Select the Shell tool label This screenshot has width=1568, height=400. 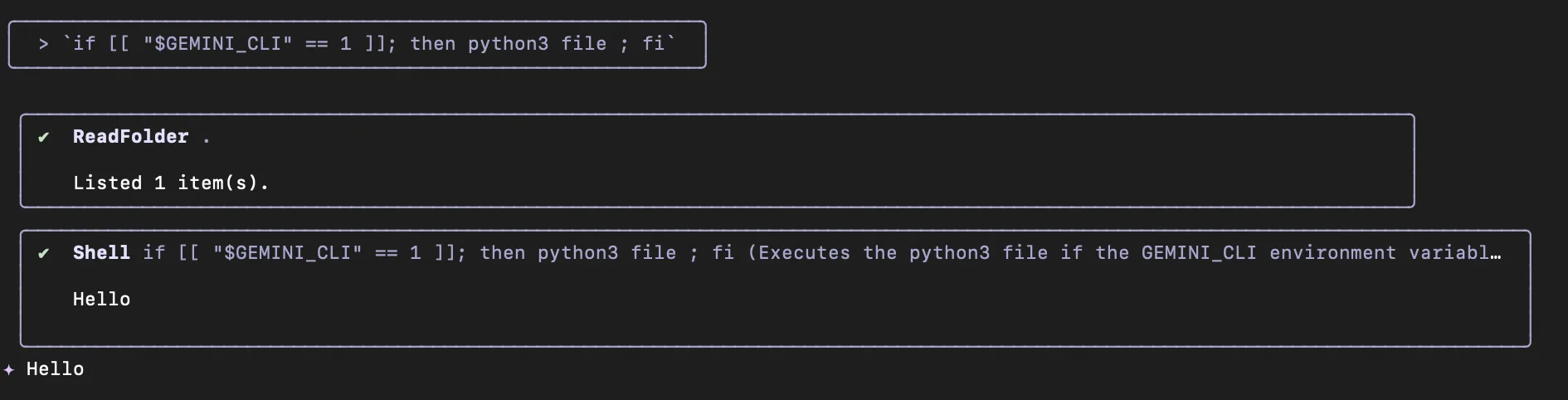[101, 253]
